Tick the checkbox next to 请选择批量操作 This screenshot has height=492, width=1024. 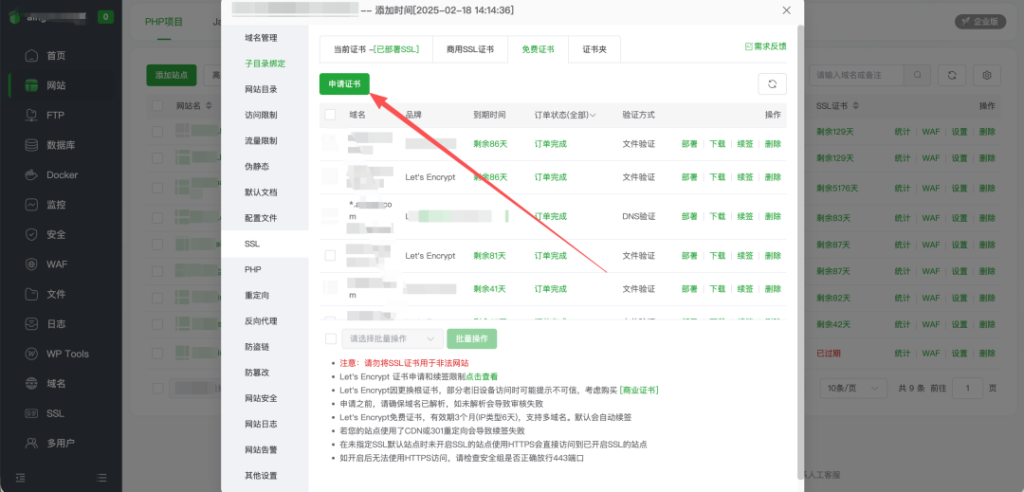pyautogui.click(x=330, y=338)
